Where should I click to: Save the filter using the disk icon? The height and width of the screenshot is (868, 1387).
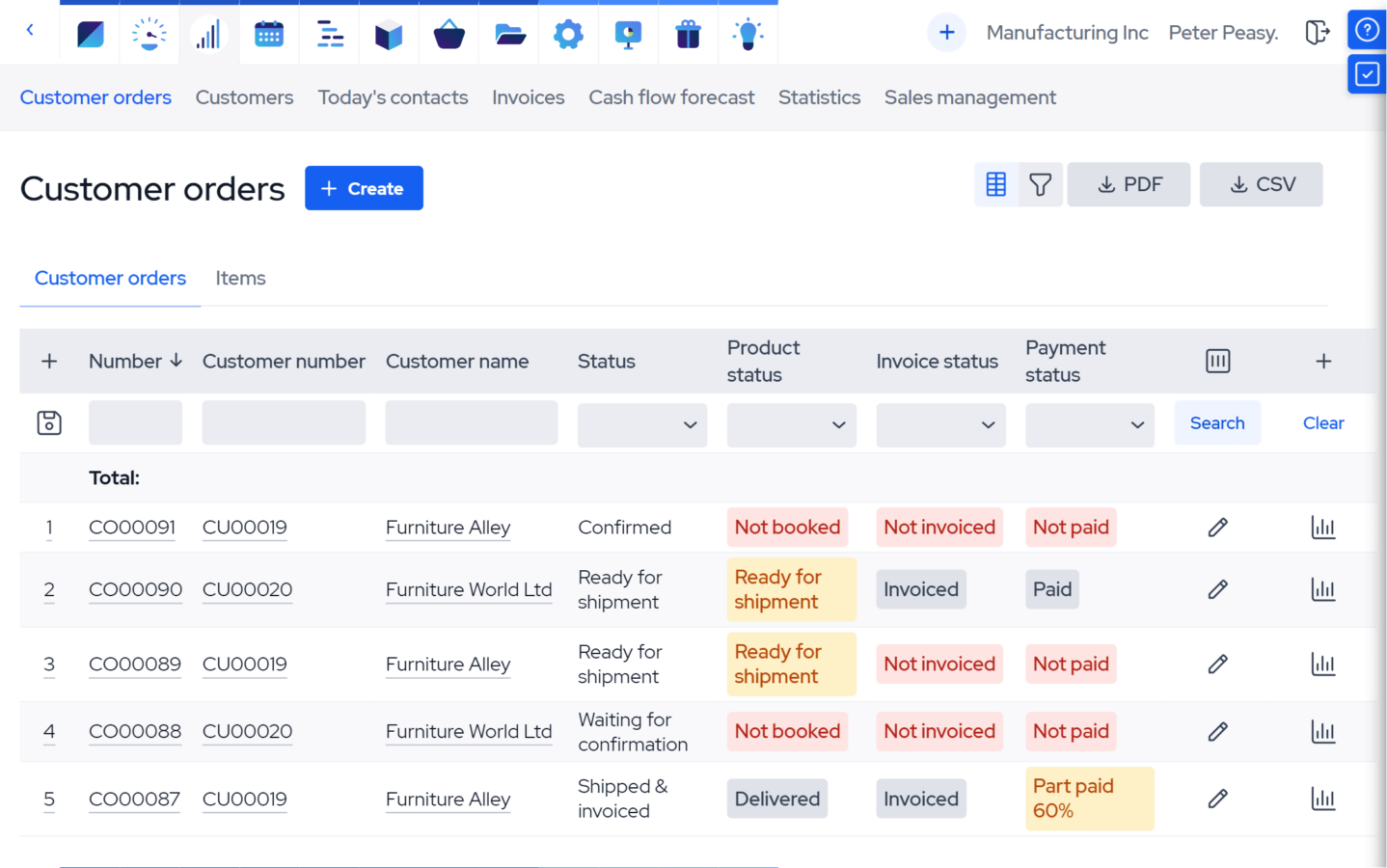click(x=49, y=422)
